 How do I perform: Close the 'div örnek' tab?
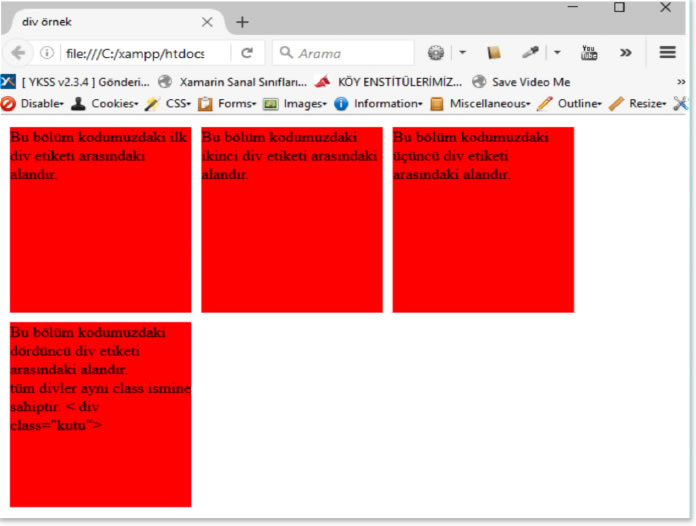(x=207, y=21)
